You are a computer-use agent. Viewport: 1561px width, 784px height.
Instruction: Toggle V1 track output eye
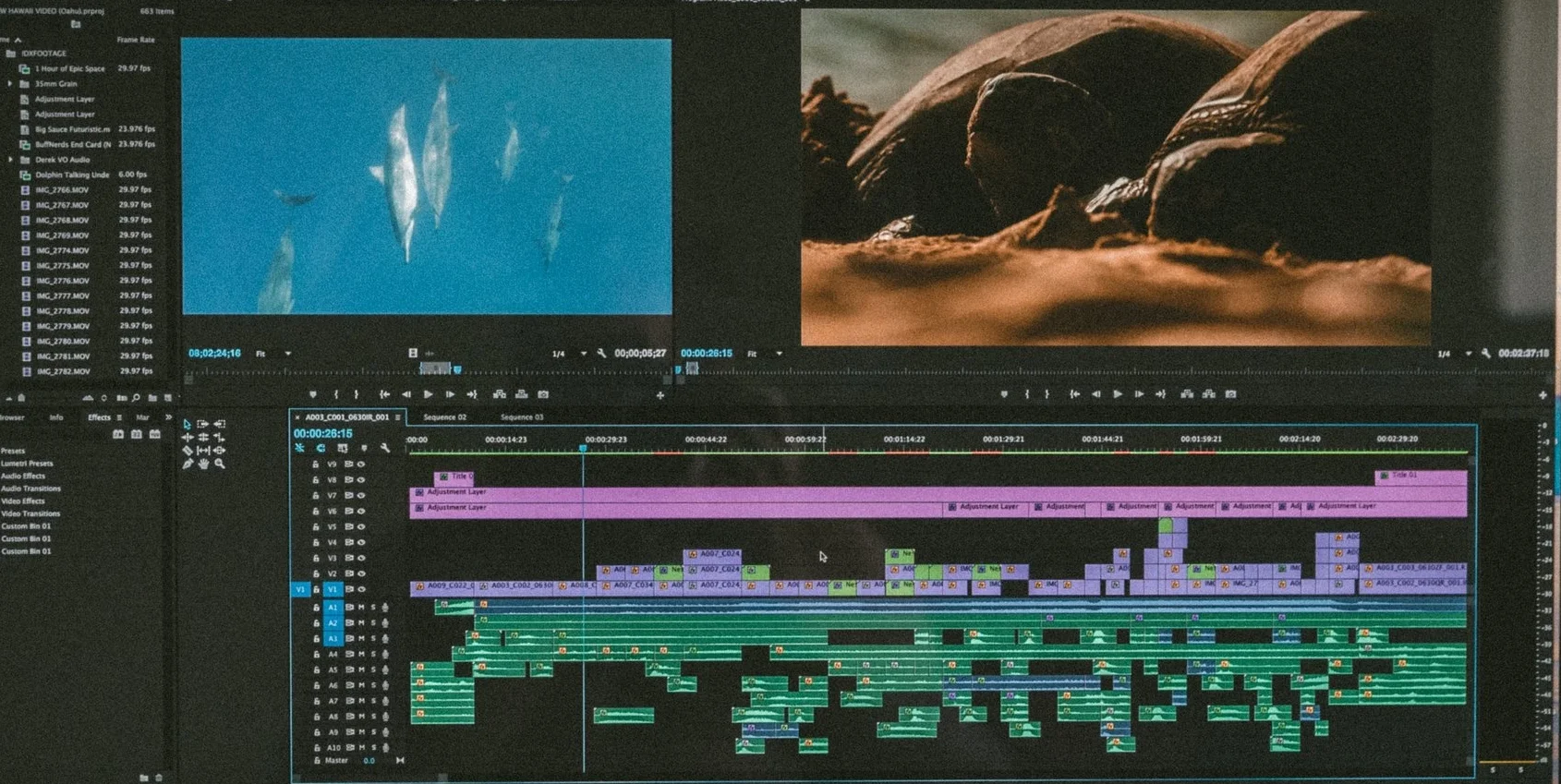pos(361,589)
